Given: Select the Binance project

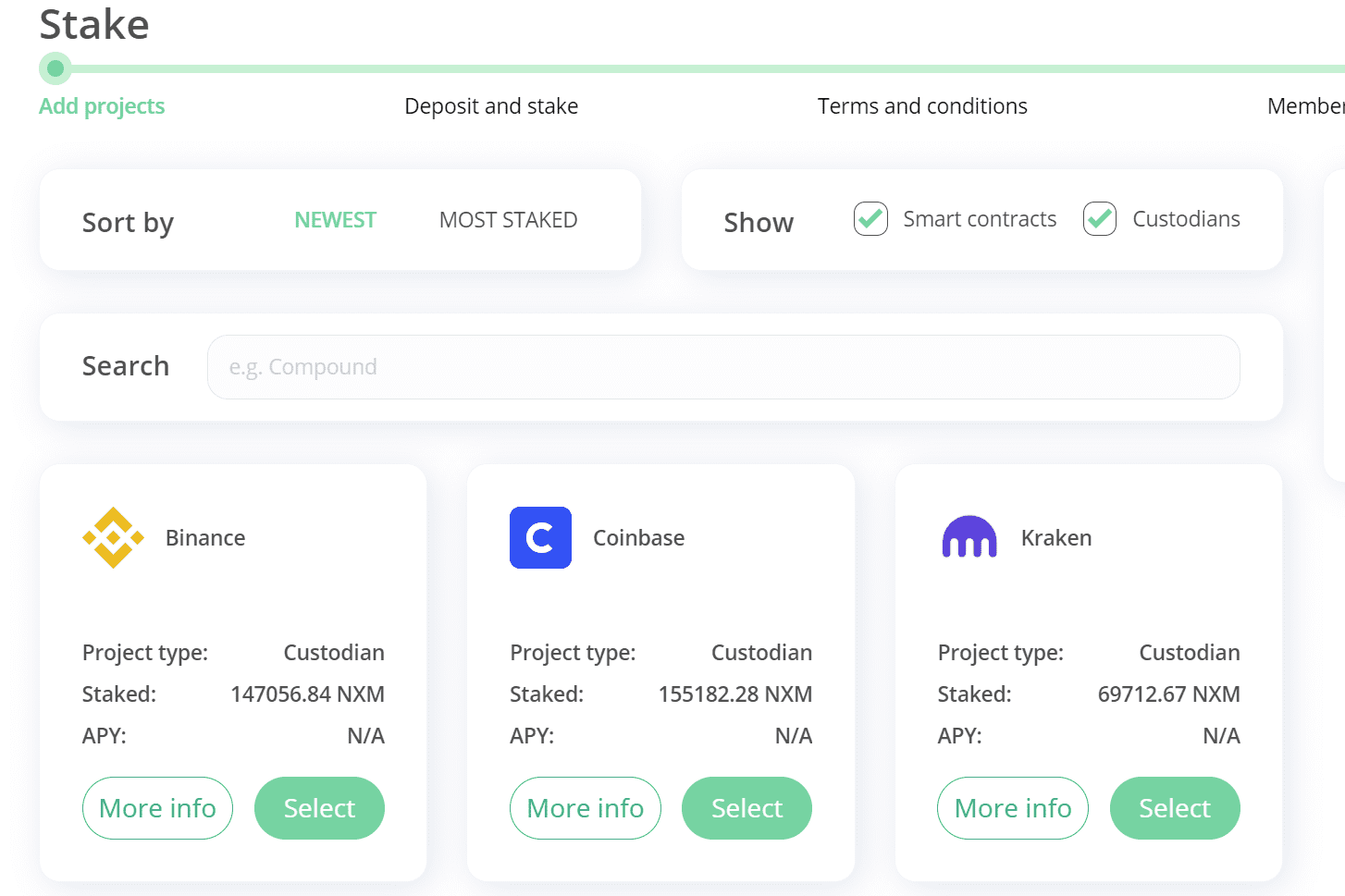Looking at the screenshot, I should pos(319,808).
